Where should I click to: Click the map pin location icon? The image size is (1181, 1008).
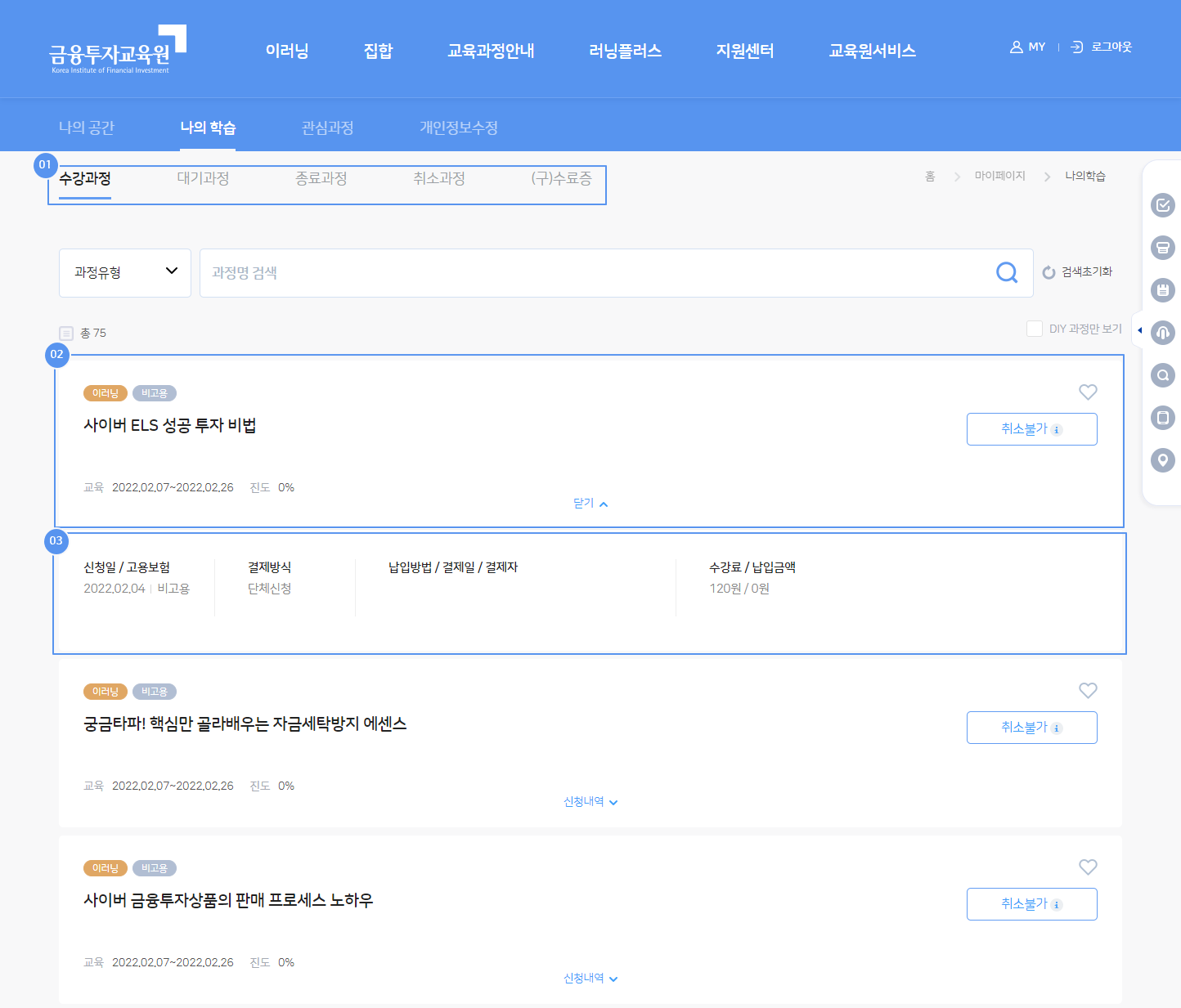pyautogui.click(x=1162, y=460)
